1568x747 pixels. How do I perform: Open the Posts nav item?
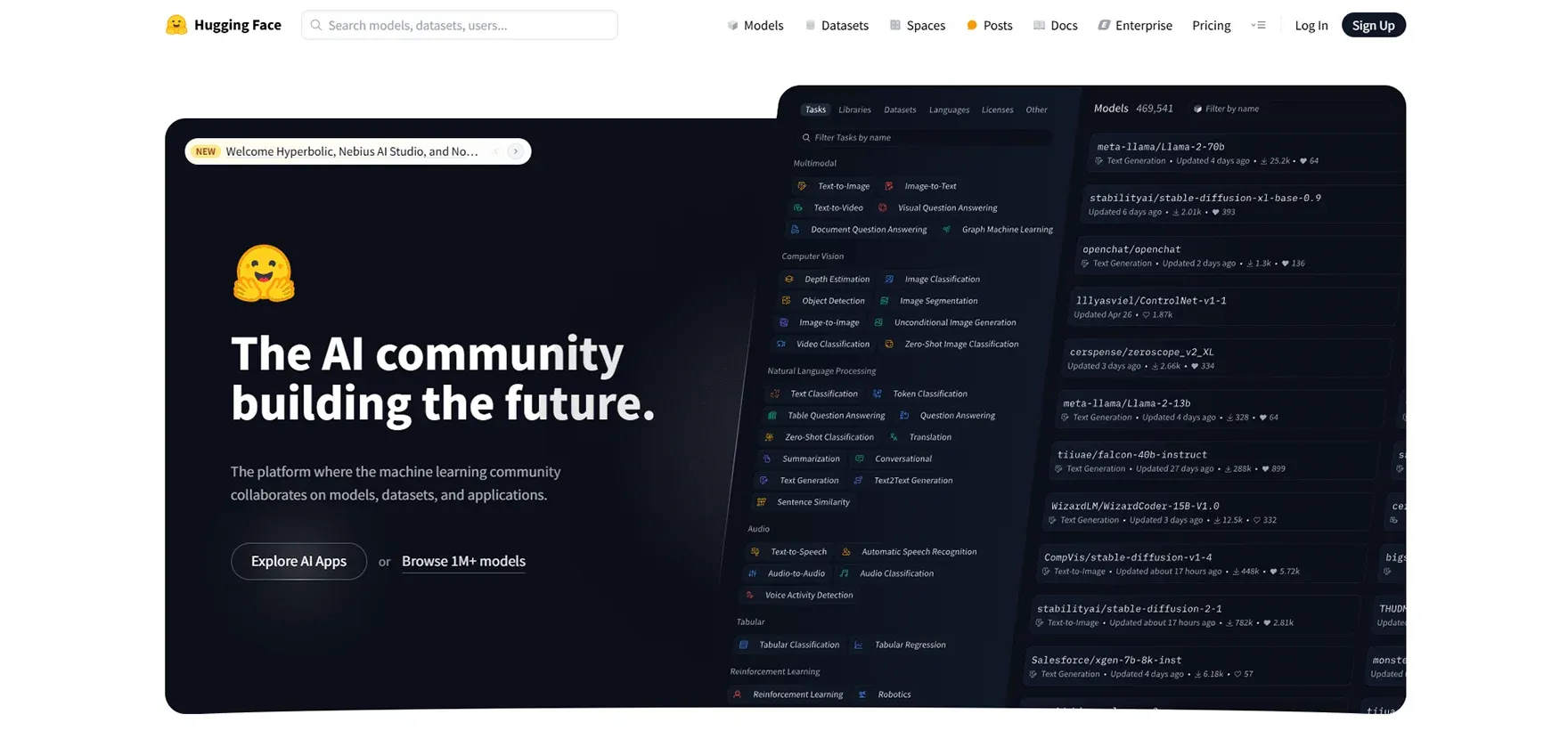pyautogui.click(x=990, y=25)
